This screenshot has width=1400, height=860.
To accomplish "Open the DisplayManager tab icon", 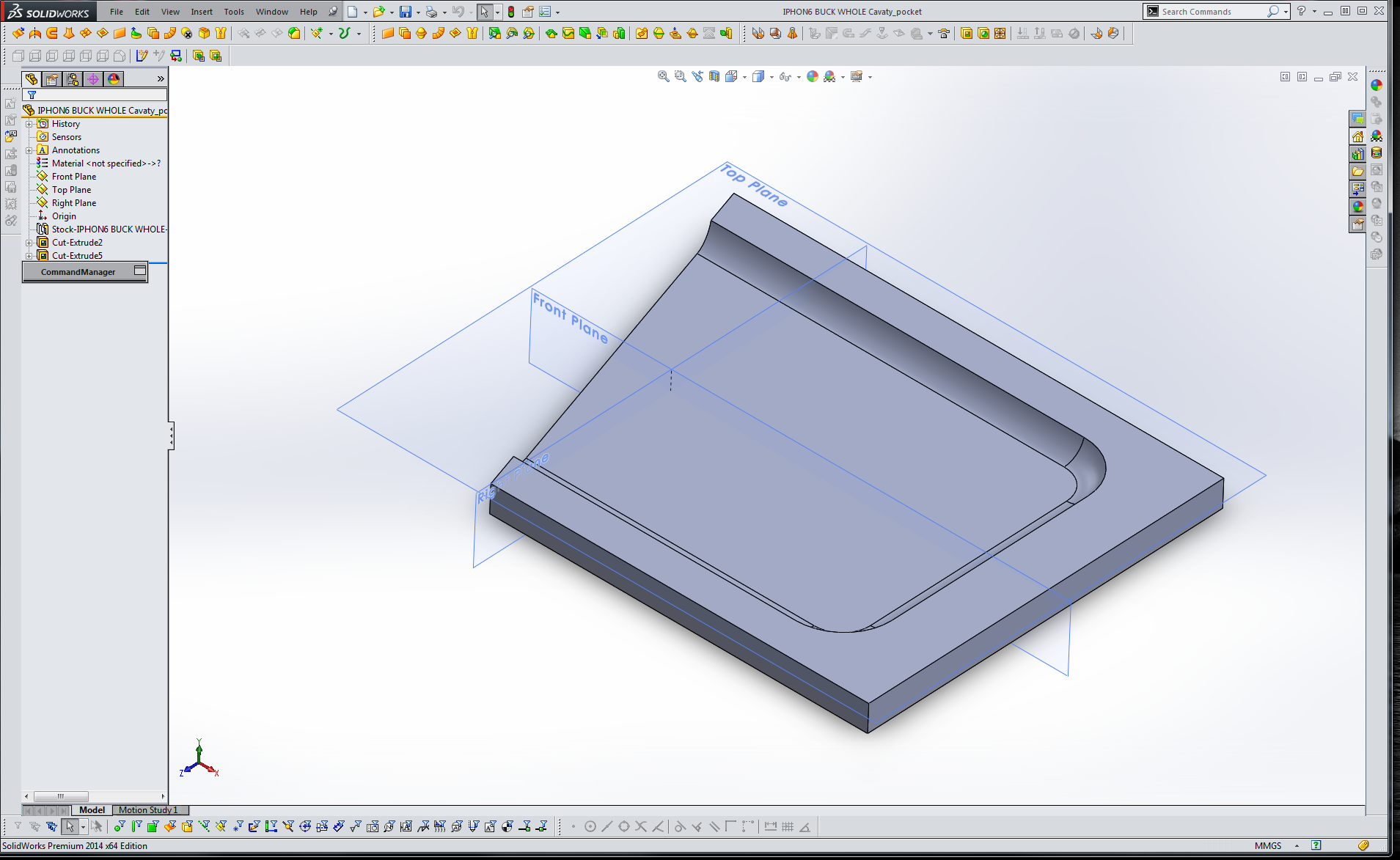I will [x=114, y=79].
